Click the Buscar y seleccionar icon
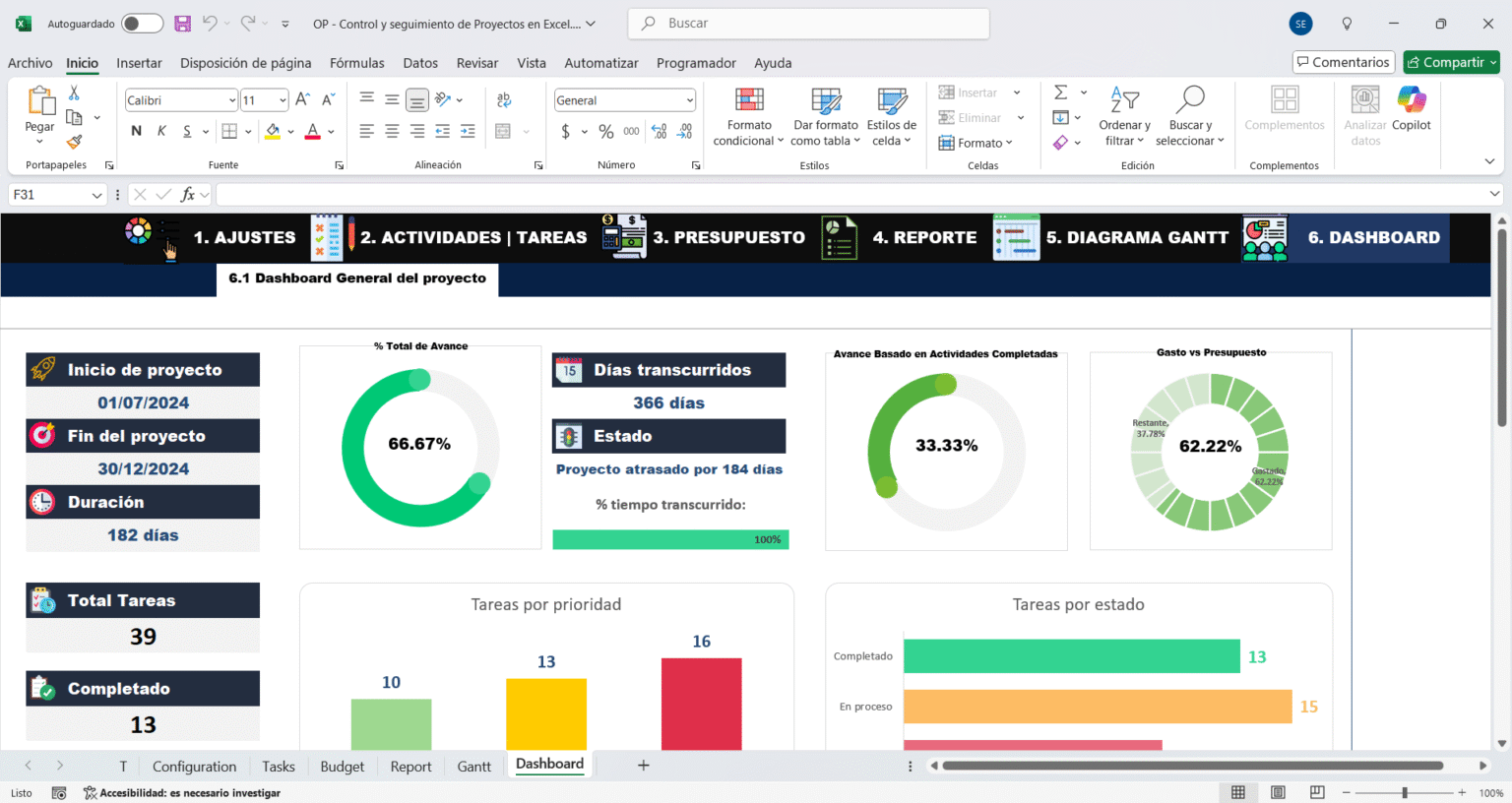1512x803 pixels. 1190,116
